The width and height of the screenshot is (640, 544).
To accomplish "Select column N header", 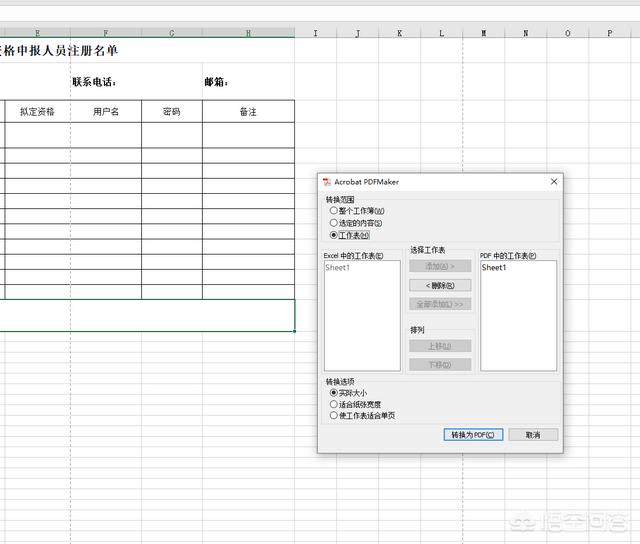I will tap(526, 33).
